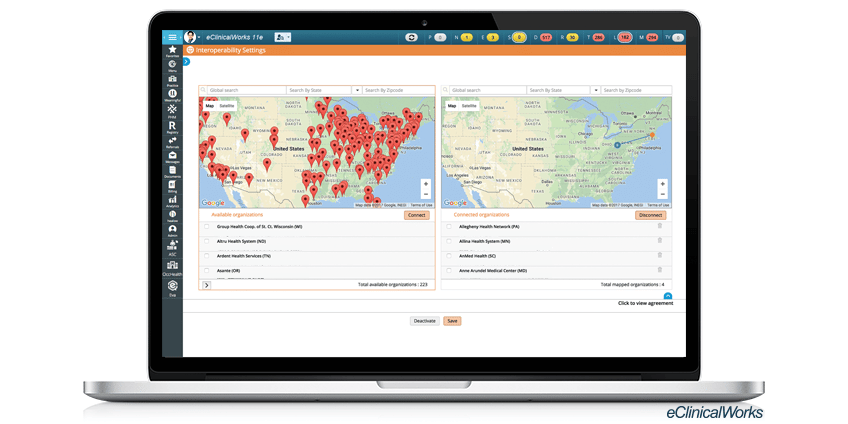Open the L counter showing 182

pos(625,37)
